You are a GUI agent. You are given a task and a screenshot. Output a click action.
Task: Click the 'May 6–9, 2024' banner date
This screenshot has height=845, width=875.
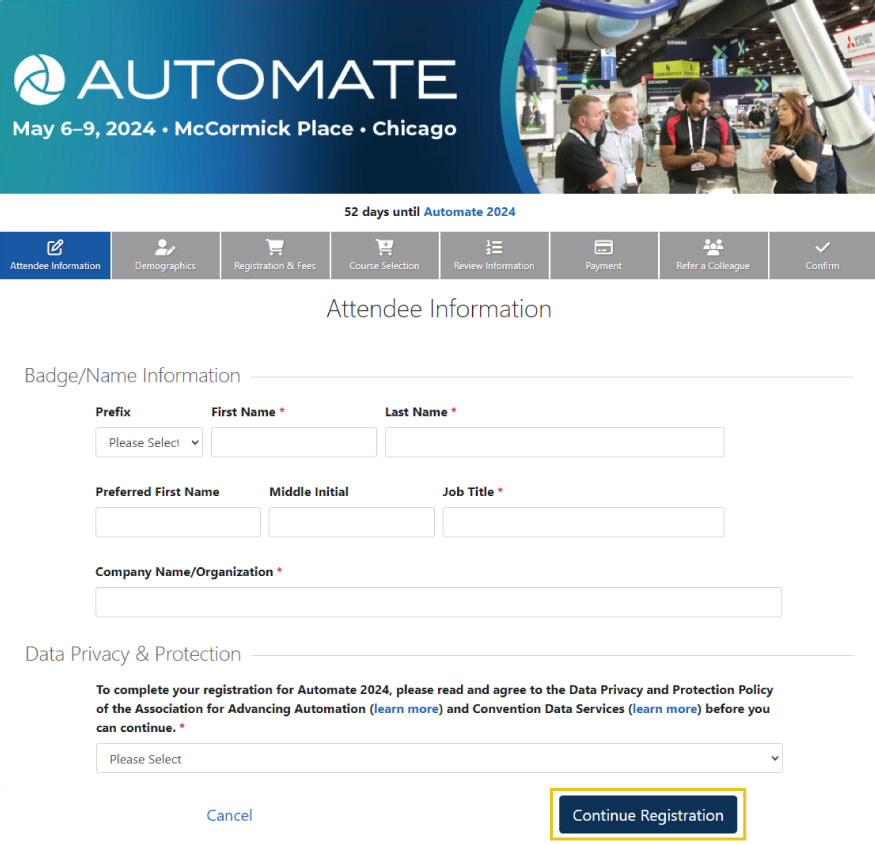(x=84, y=129)
